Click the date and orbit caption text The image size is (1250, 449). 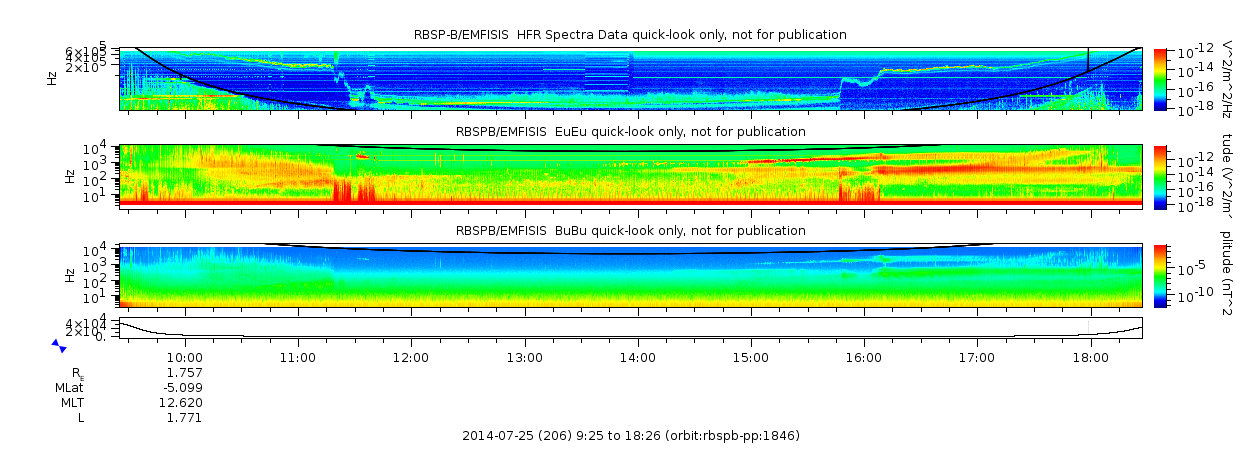click(631, 436)
